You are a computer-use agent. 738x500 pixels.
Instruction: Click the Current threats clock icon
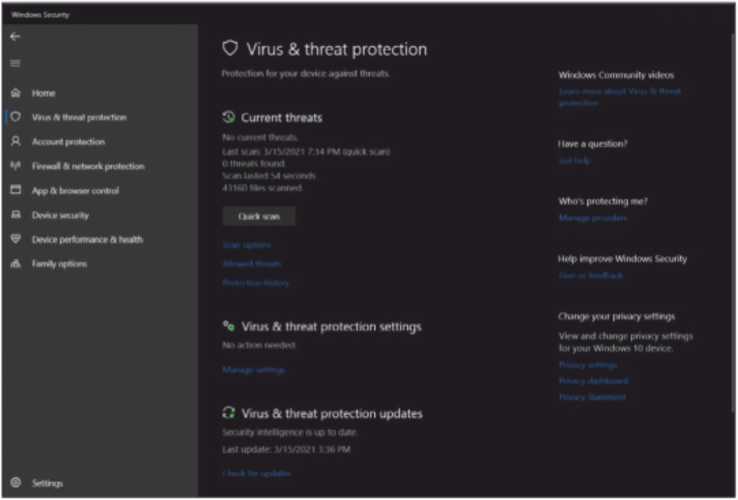click(x=229, y=117)
